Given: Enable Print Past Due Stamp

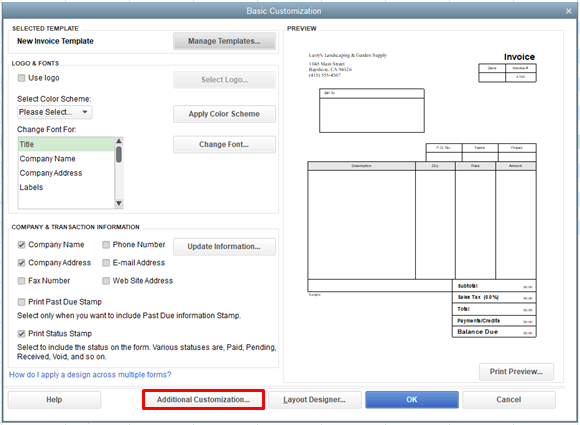Looking at the screenshot, I should click(21, 302).
